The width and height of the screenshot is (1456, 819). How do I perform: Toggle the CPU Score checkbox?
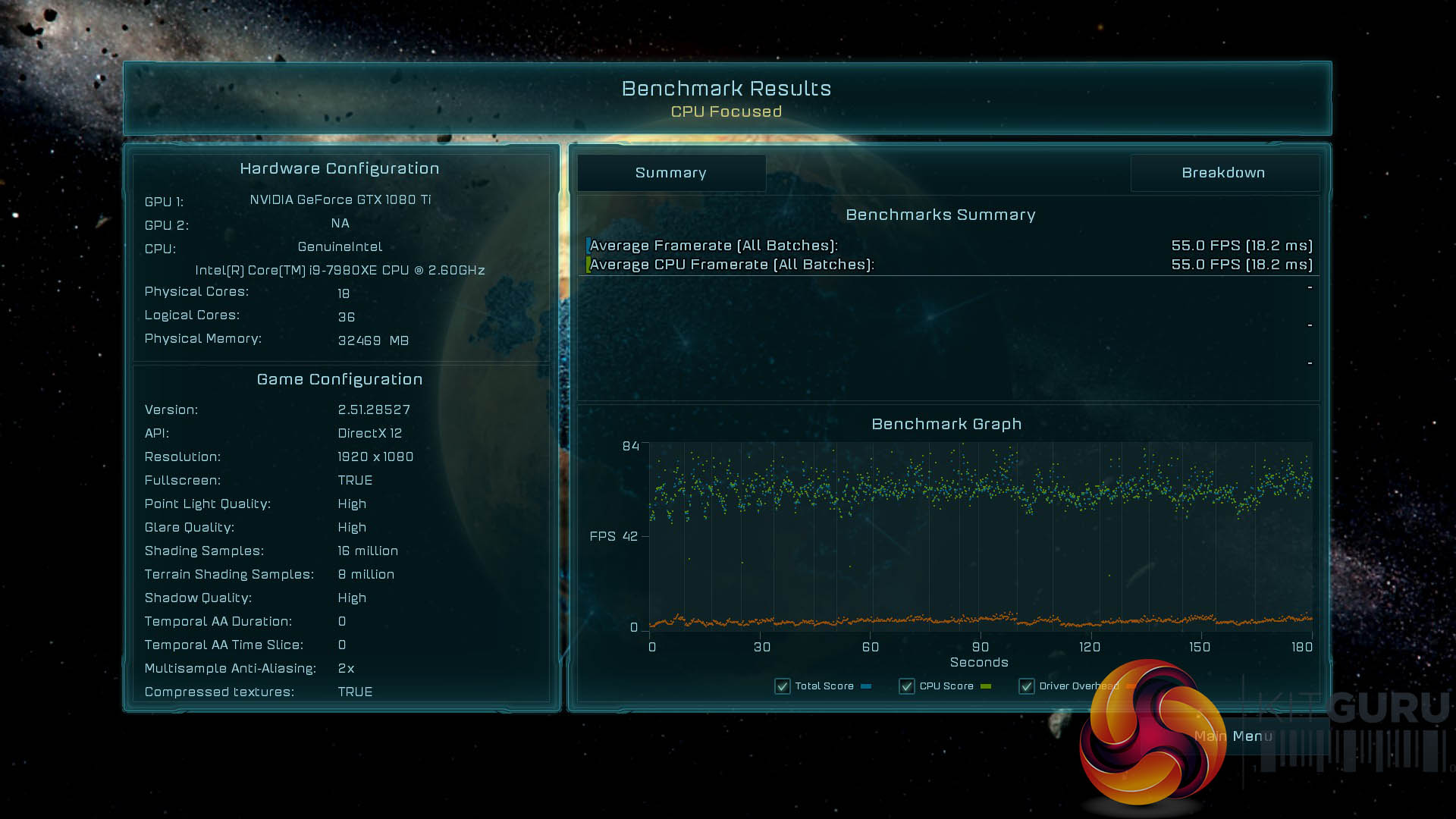pyautogui.click(x=906, y=686)
